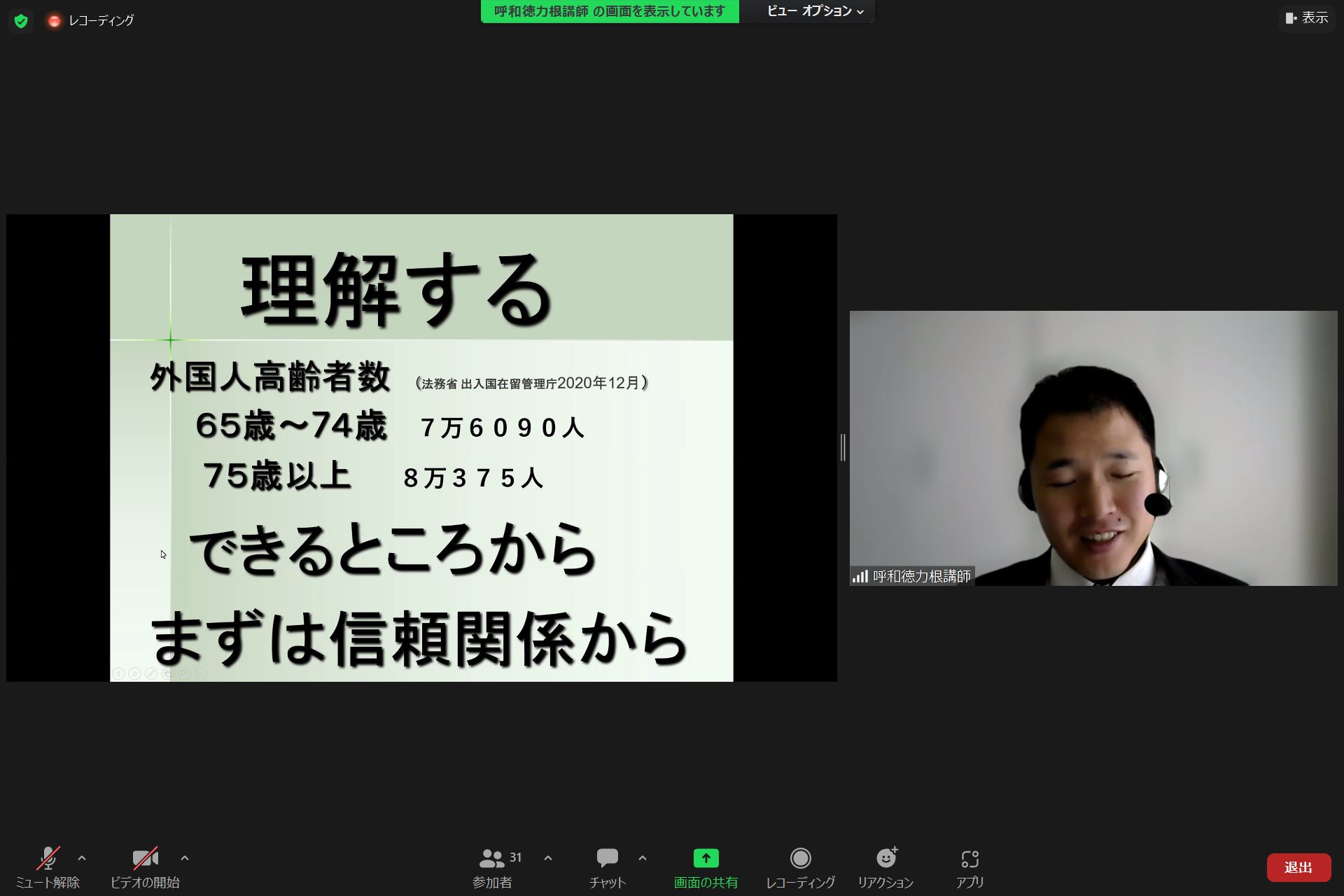Viewport: 1344px width, 896px height.
Task: Open the ビュー オプション dropdown
Action: [x=815, y=11]
